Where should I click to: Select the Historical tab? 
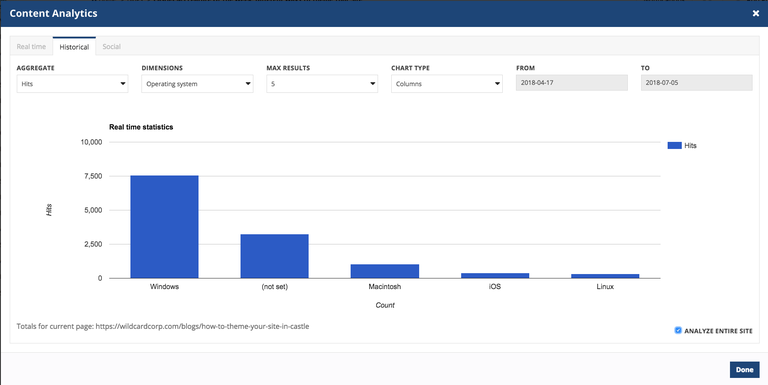point(74,47)
